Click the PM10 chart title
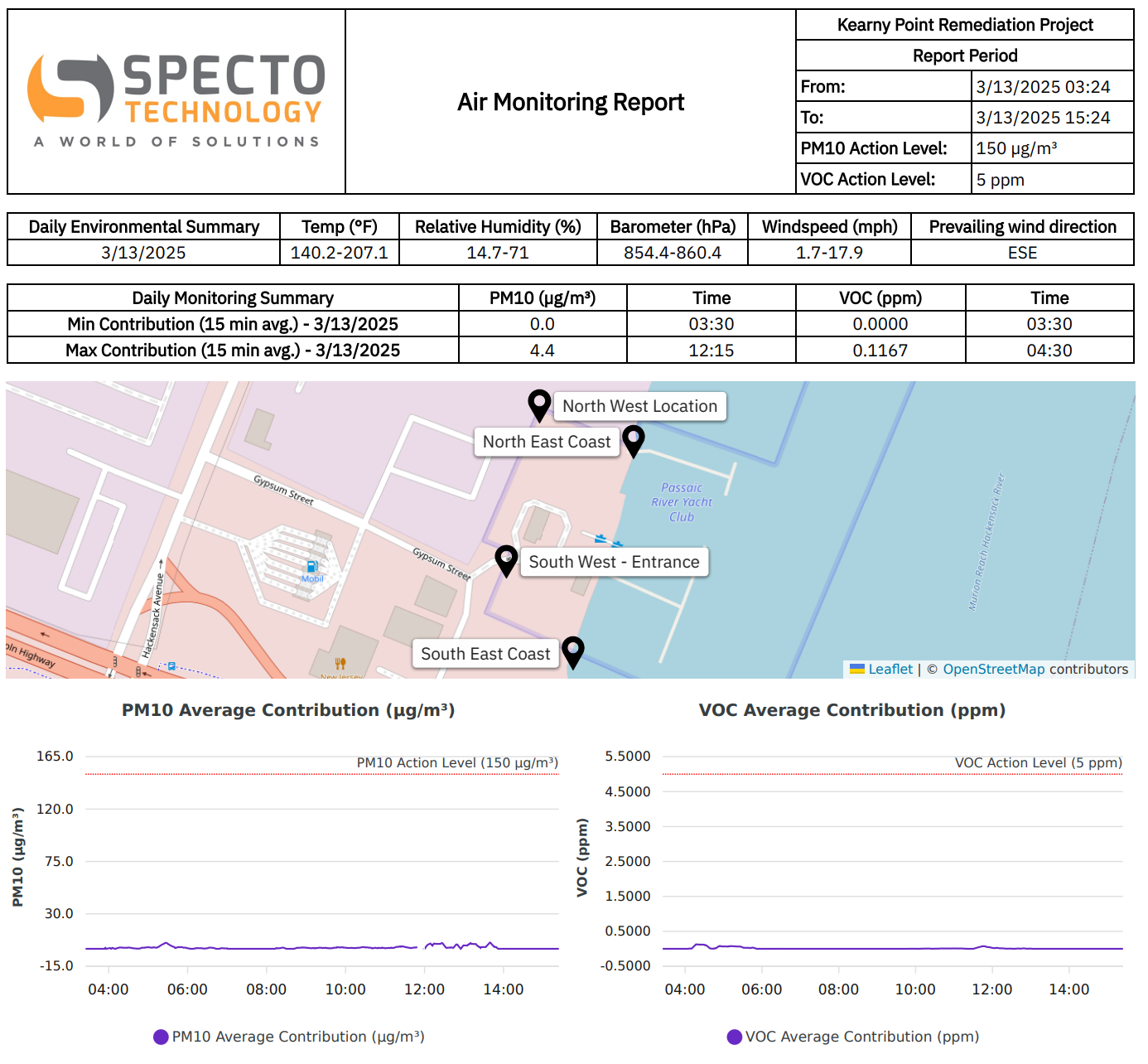 click(288, 710)
